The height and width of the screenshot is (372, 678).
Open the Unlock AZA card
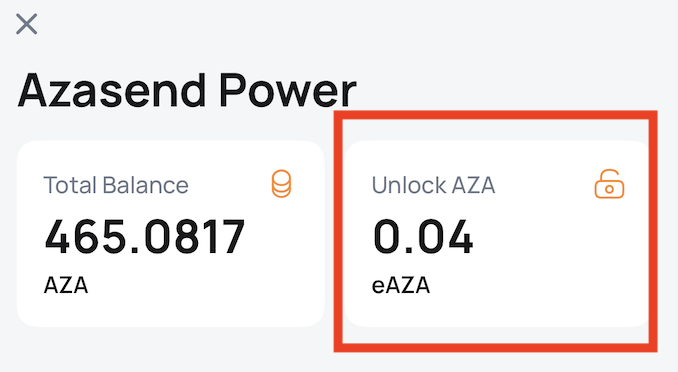point(497,234)
